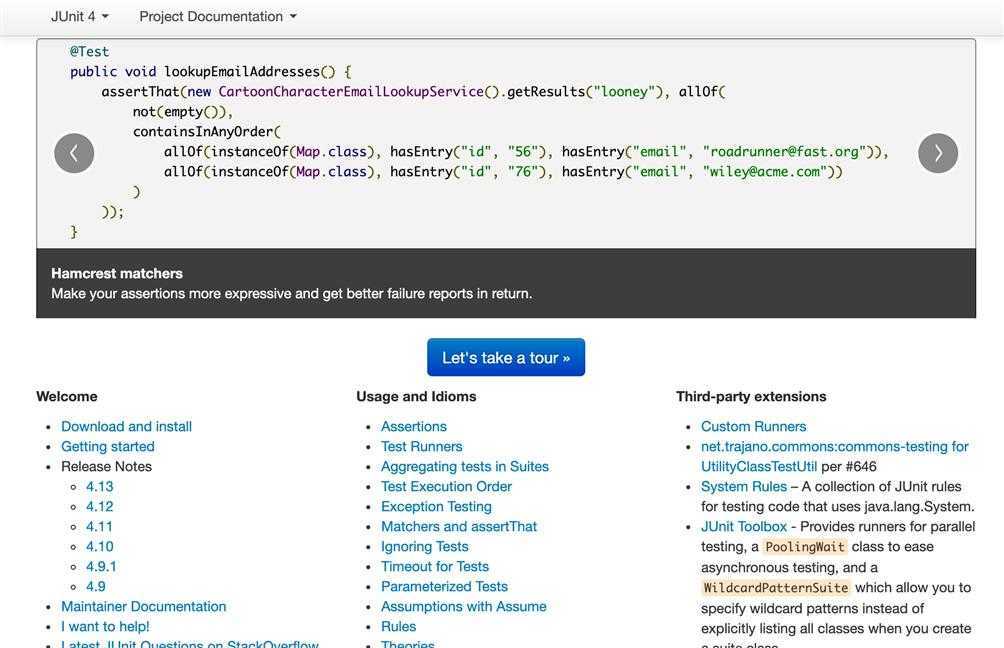The image size is (1004, 648).
Task: Go to Assumptions with Assume
Action: point(464,606)
